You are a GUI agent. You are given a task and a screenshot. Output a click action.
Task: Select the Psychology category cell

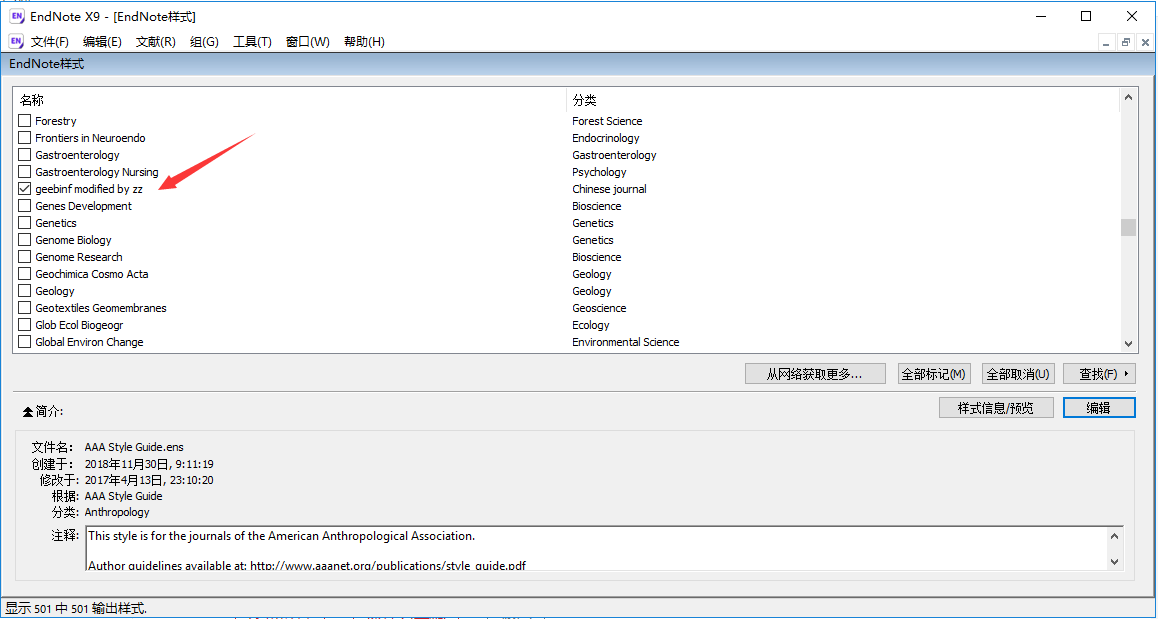(x=599, y=172)
